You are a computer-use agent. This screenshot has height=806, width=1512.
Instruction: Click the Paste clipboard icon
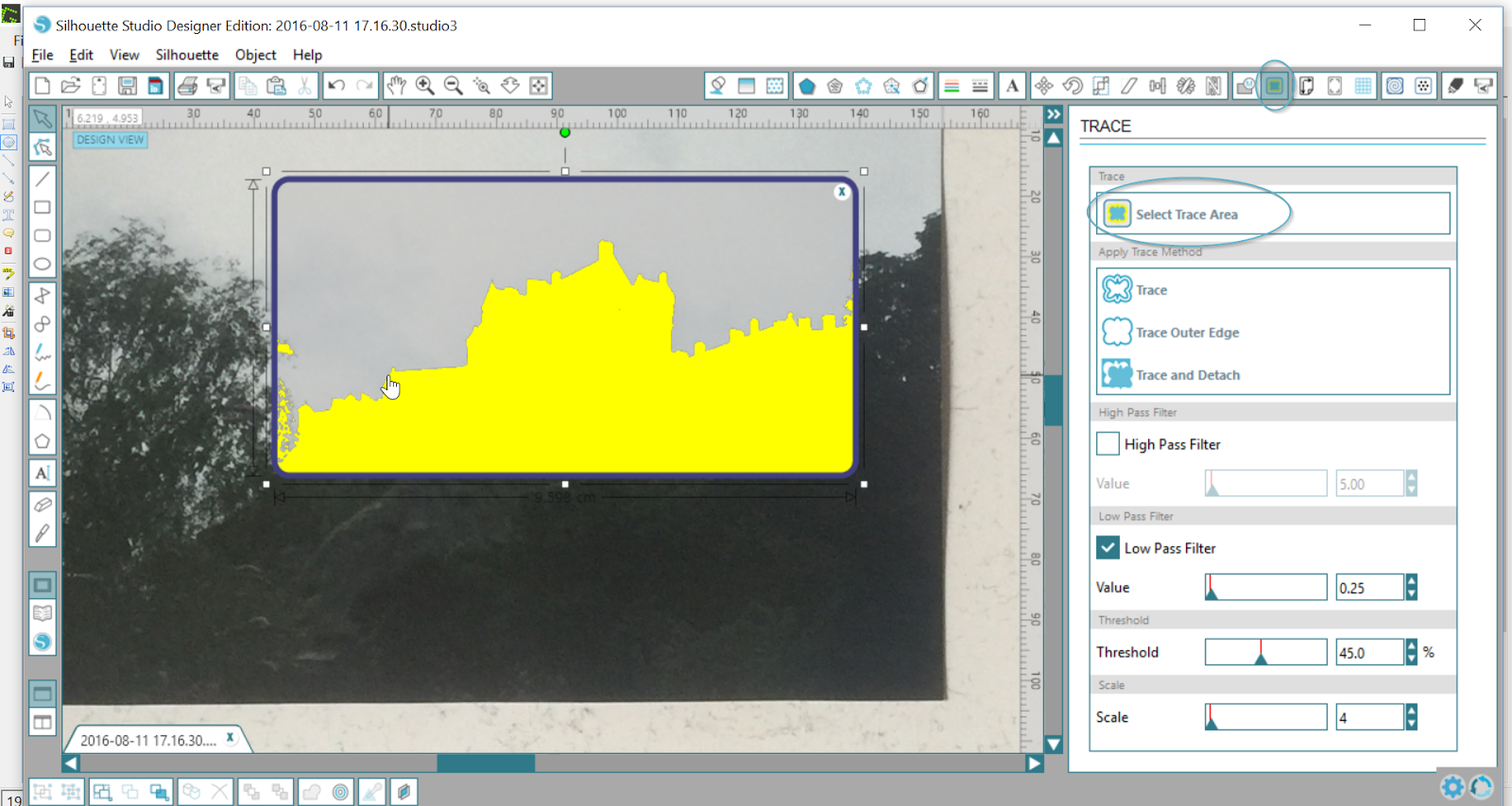click(x=276, y=86)
